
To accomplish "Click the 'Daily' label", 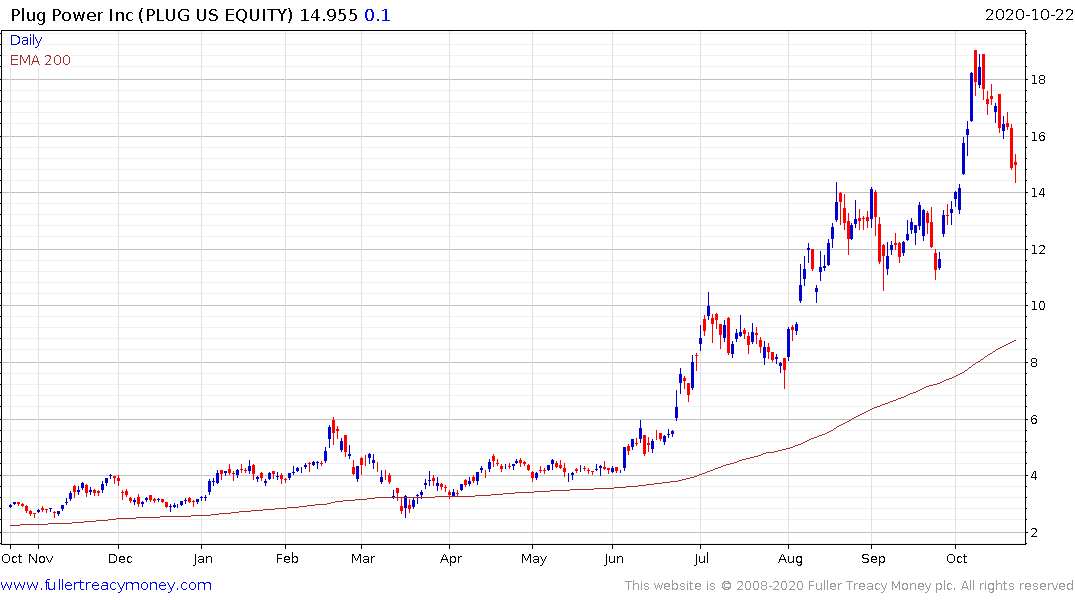I will tap(26, 40).
